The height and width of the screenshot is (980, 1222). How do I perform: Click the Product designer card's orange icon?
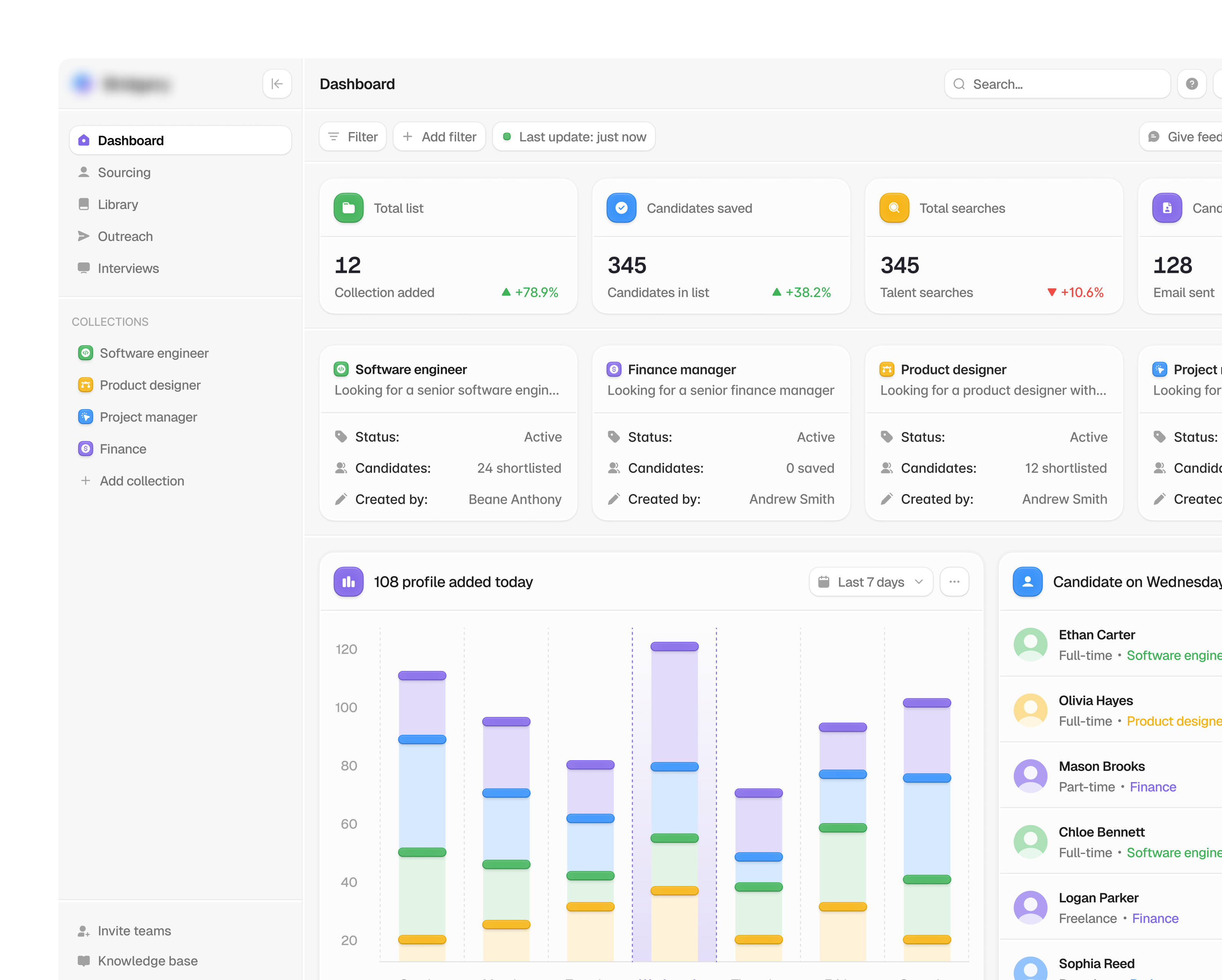coord(887,370)
